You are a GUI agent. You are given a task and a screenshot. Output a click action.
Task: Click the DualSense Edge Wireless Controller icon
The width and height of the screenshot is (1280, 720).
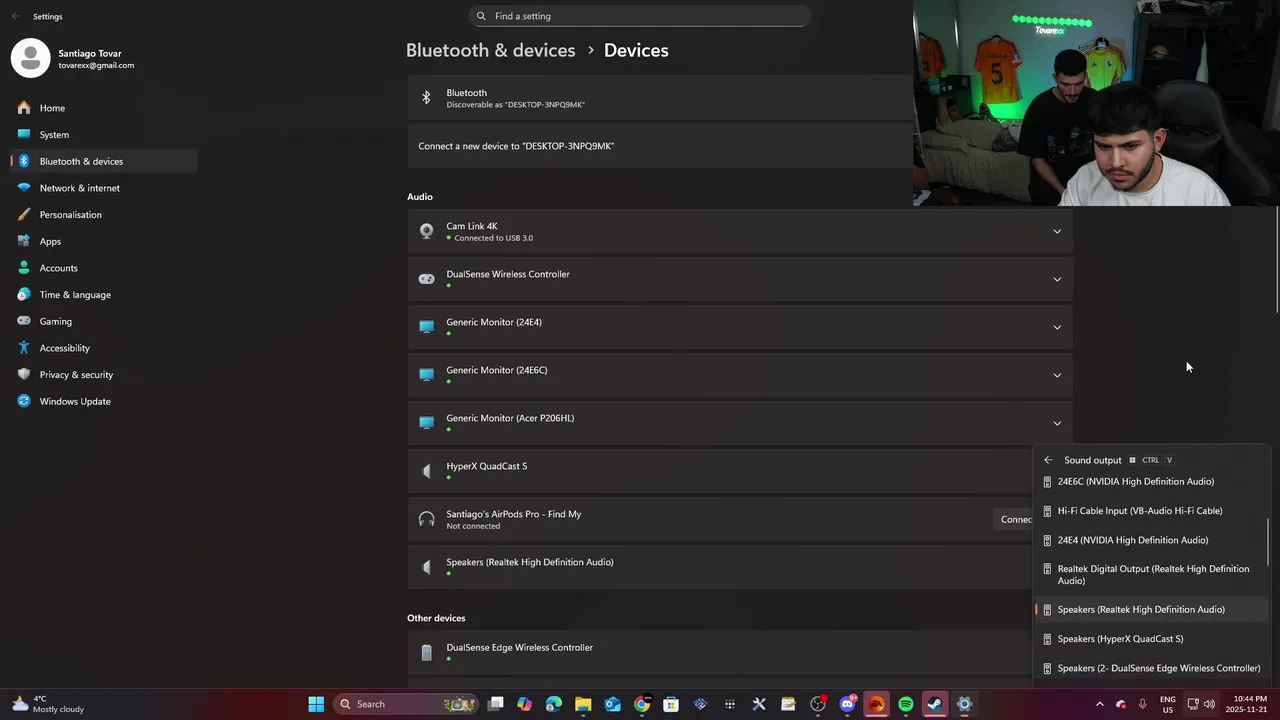pos(427,652)
